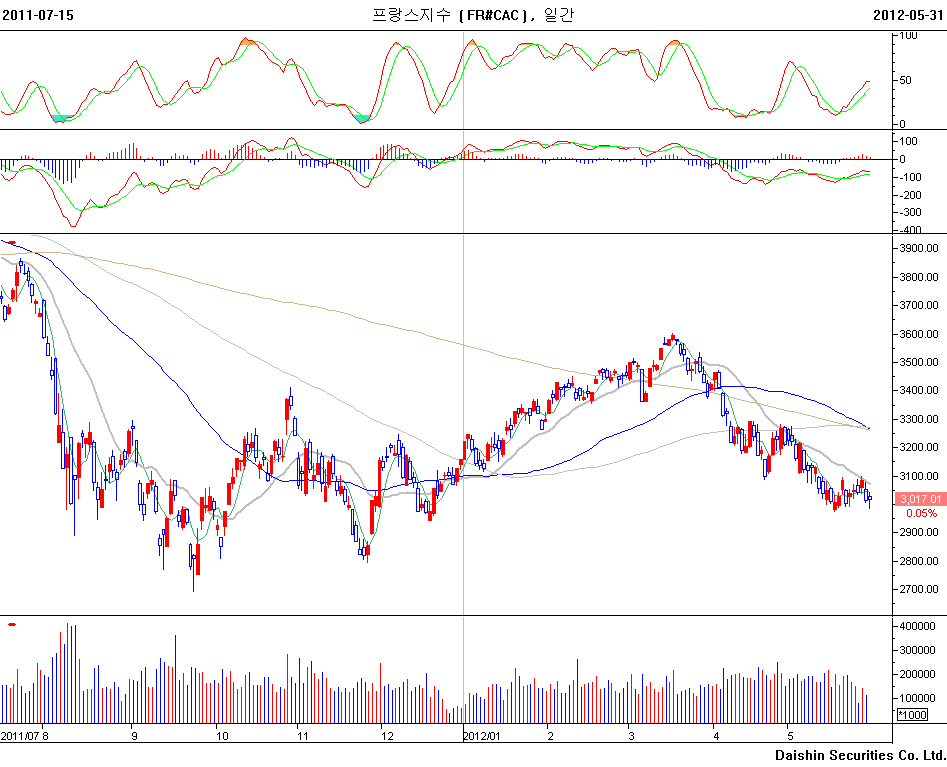947x767 pixels.
Task: Click the Daishin Securities Co. Ltd. text
Action: [x=860, y=755]
